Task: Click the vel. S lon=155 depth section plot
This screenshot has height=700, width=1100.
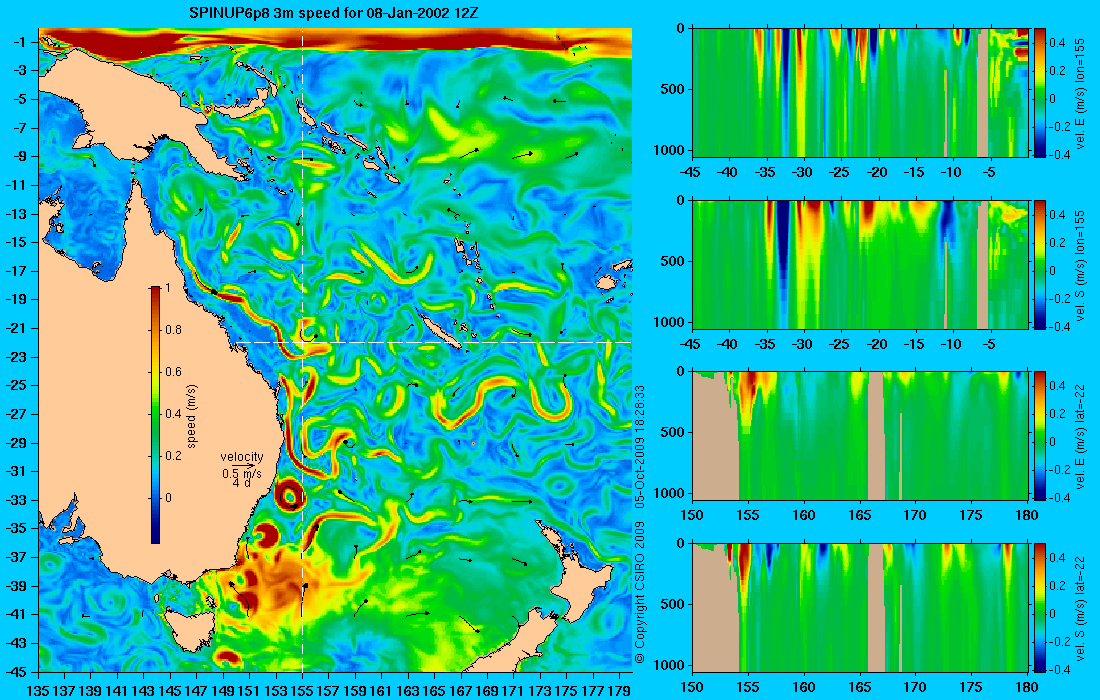Action: pyautogui.click(x=860, y=264)
